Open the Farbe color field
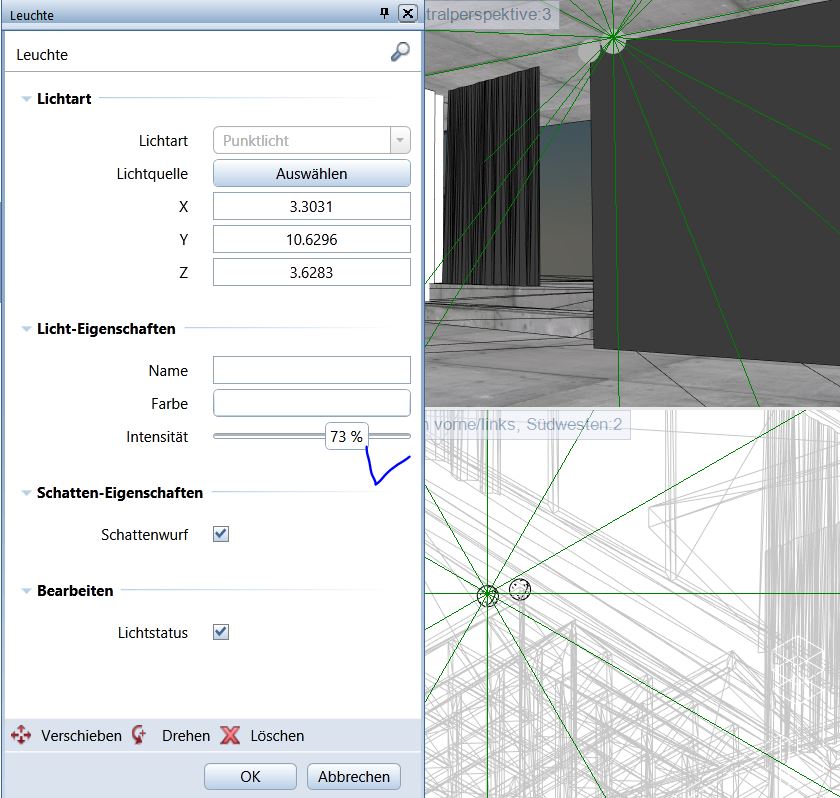The width and height of the screenshot is (840, 798). pyautogui.click(x=311, y=403)
